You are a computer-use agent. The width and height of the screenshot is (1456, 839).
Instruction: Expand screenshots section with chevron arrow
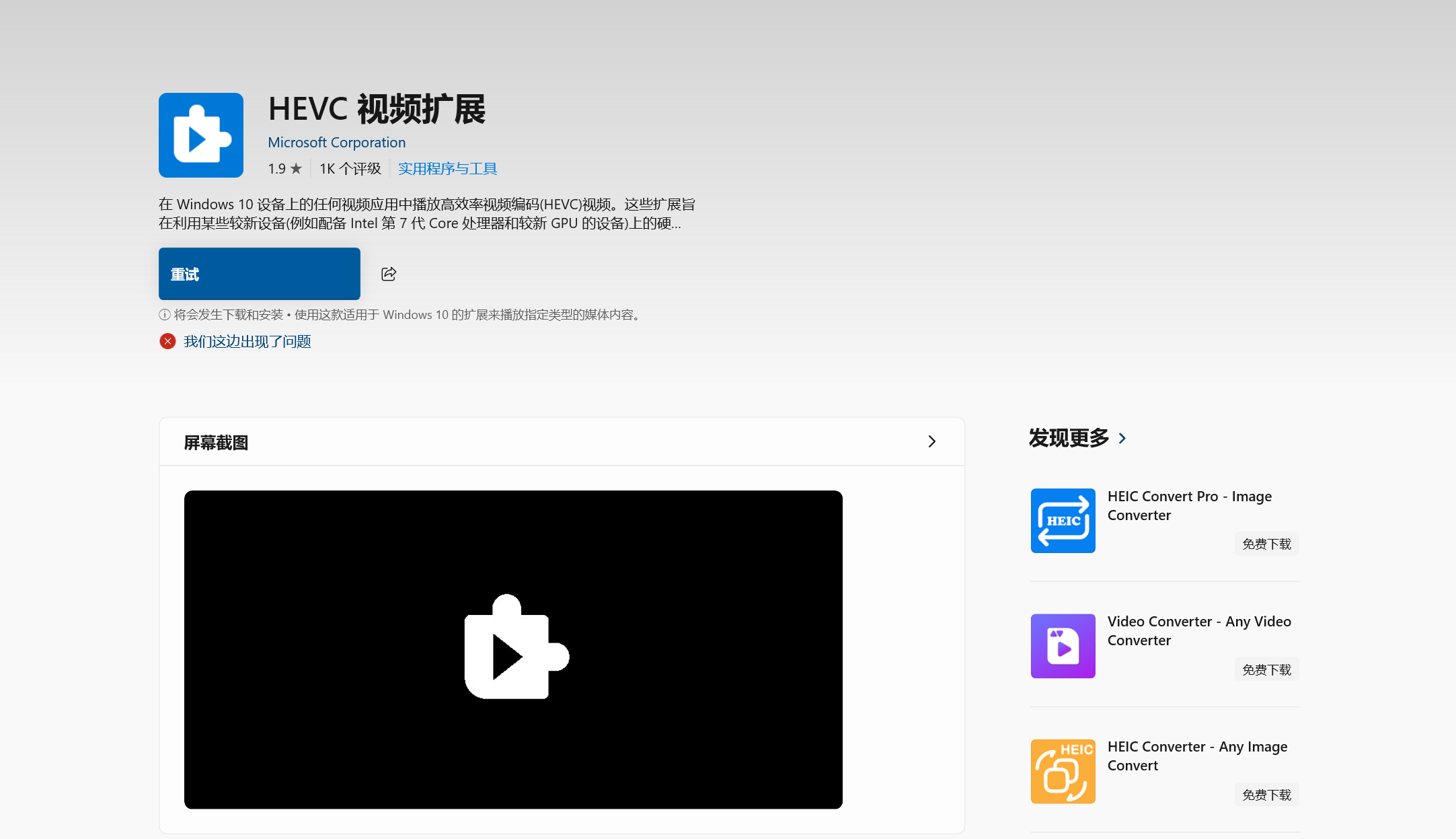pyautogui.click(x=931, y=441)
